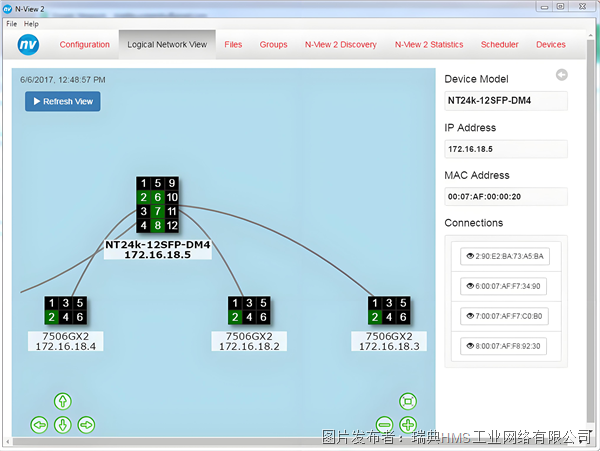This screenshot has width=600, height=451.
Task: Zoom out with the green minus icon
Action: [x=384, y=425]
